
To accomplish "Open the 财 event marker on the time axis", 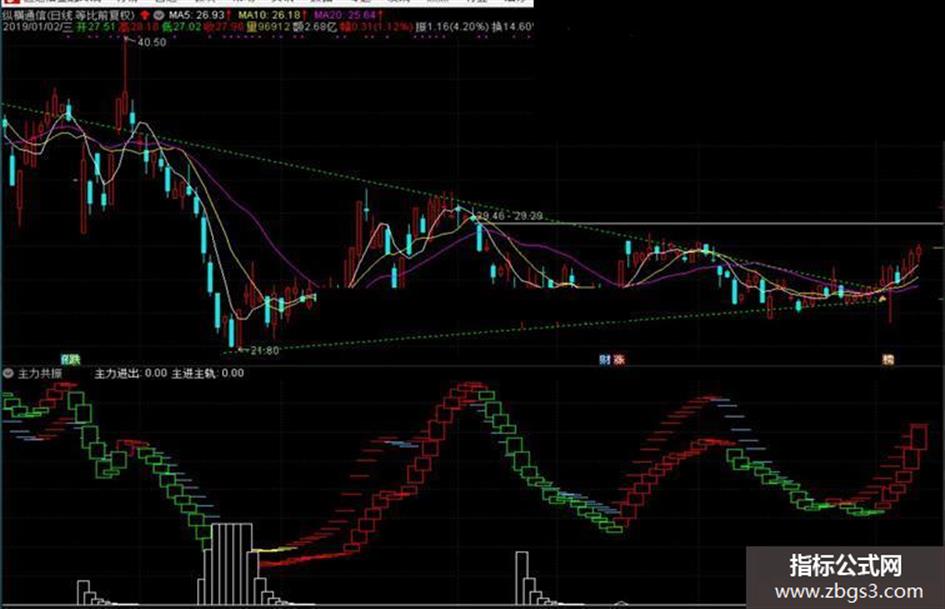I will point(604,360).
